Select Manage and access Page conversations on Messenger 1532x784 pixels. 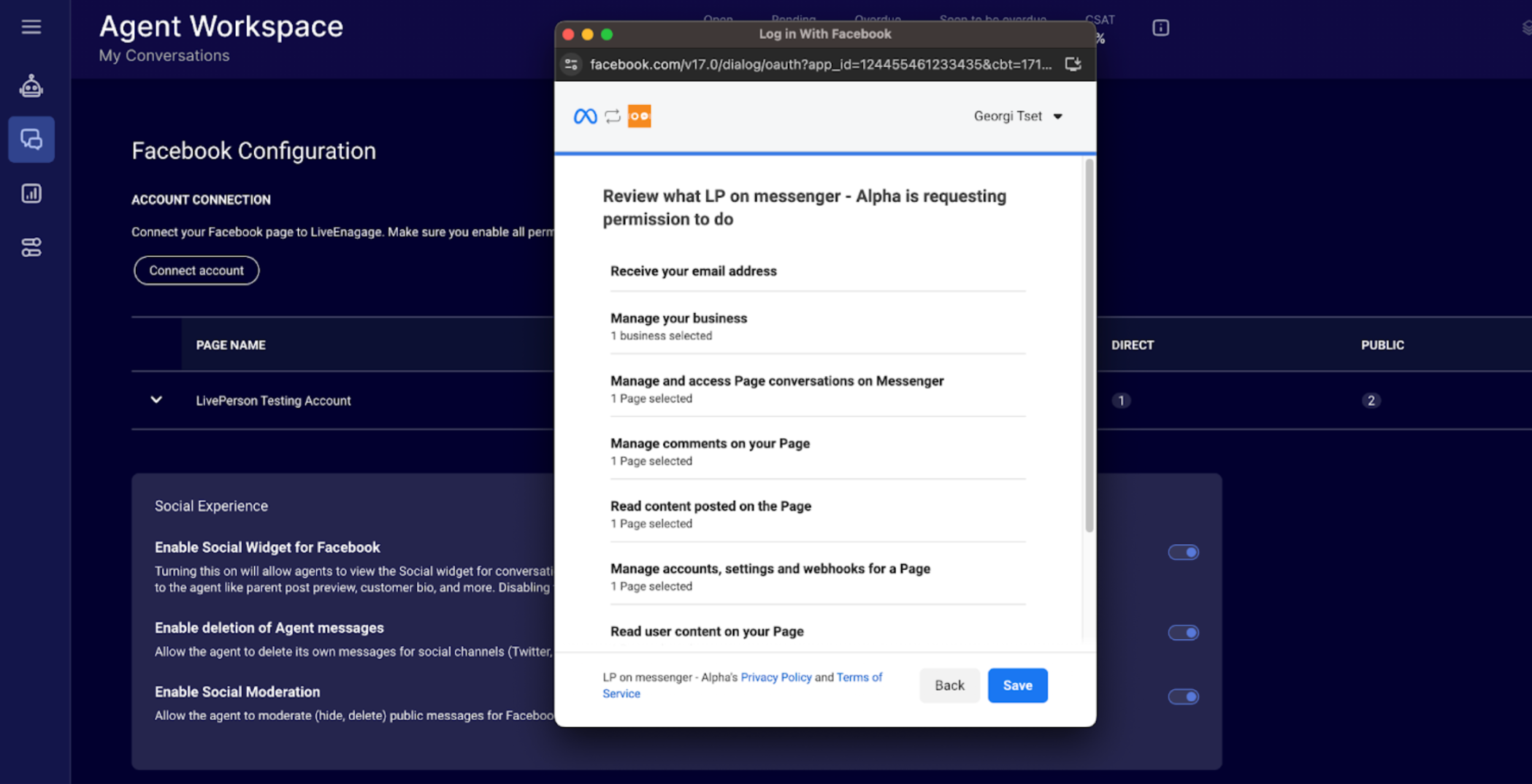click(x=818, y=389)
